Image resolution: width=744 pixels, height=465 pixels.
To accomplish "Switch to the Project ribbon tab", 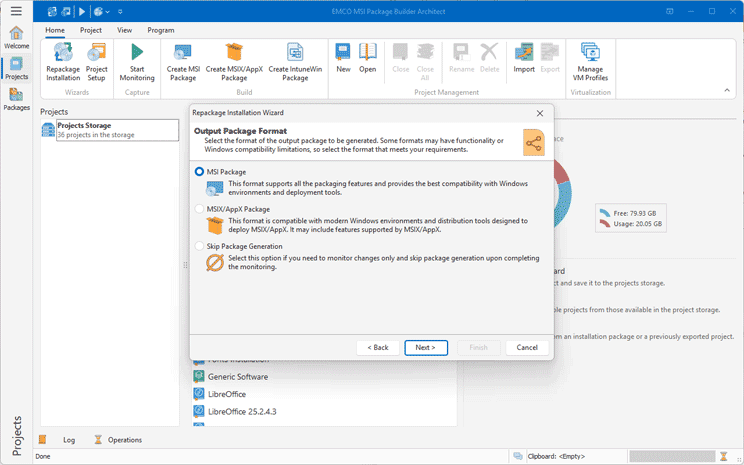I will [91, 30].
